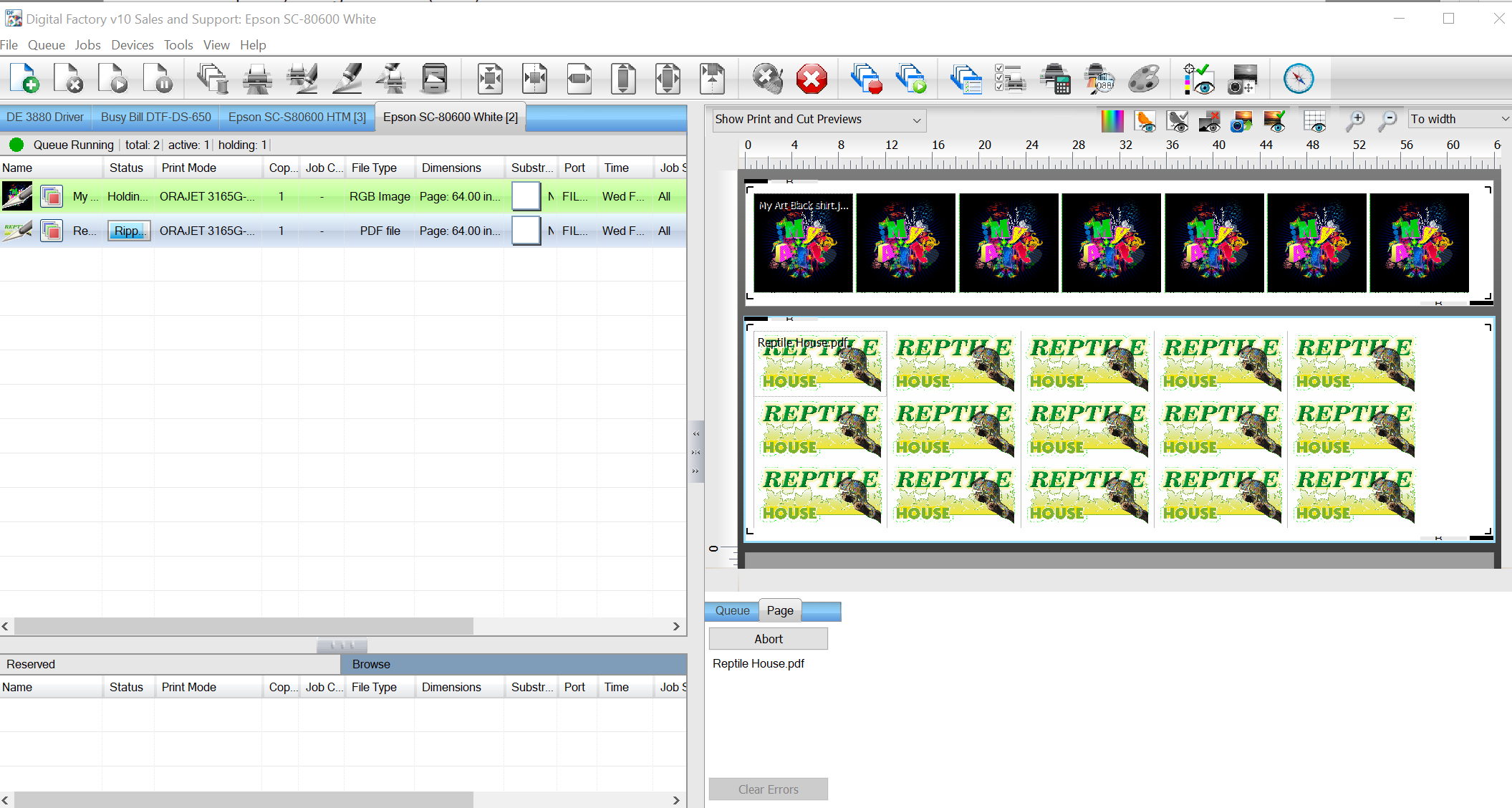
Task: Zoom out with the minus magnifier
Action: click(1387, 120)
